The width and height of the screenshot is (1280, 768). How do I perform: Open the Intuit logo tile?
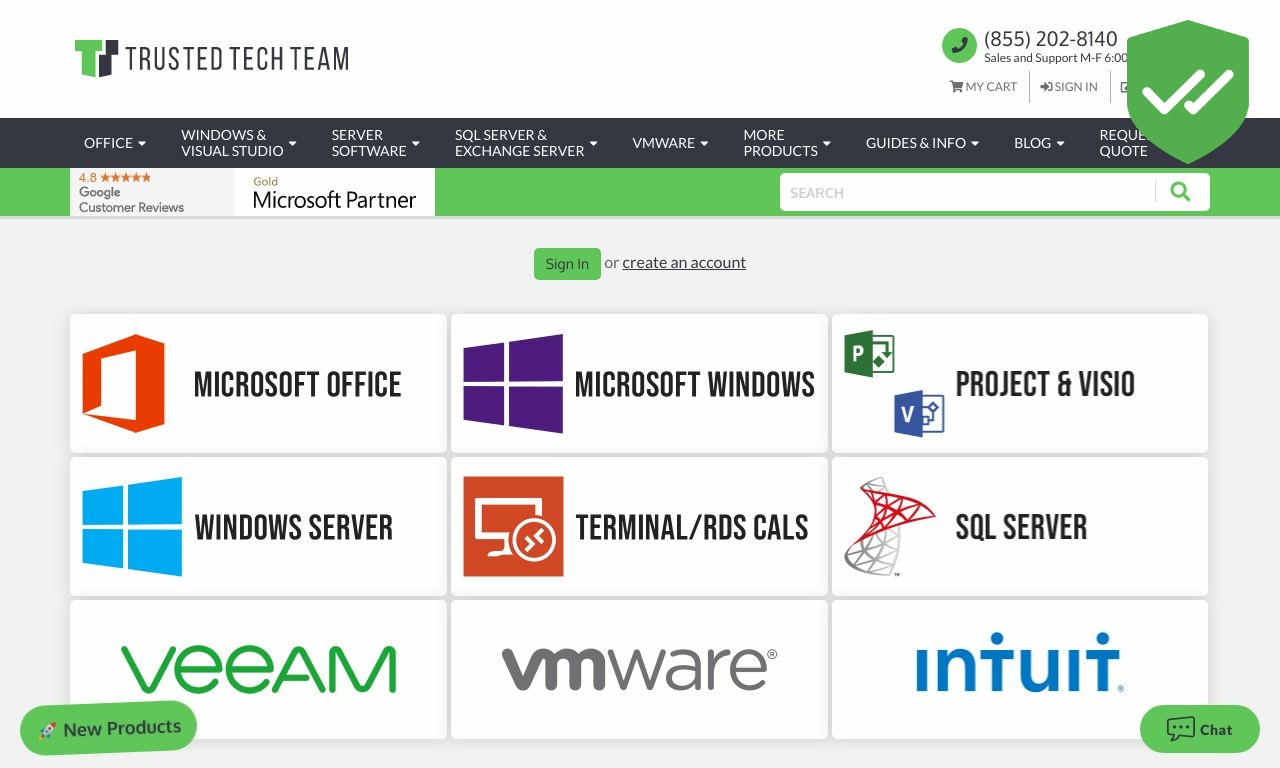[x=1020, y=669]
